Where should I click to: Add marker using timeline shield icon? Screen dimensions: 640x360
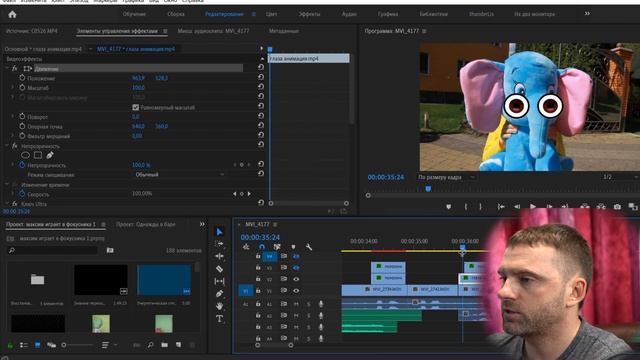[x=293, y=247]
